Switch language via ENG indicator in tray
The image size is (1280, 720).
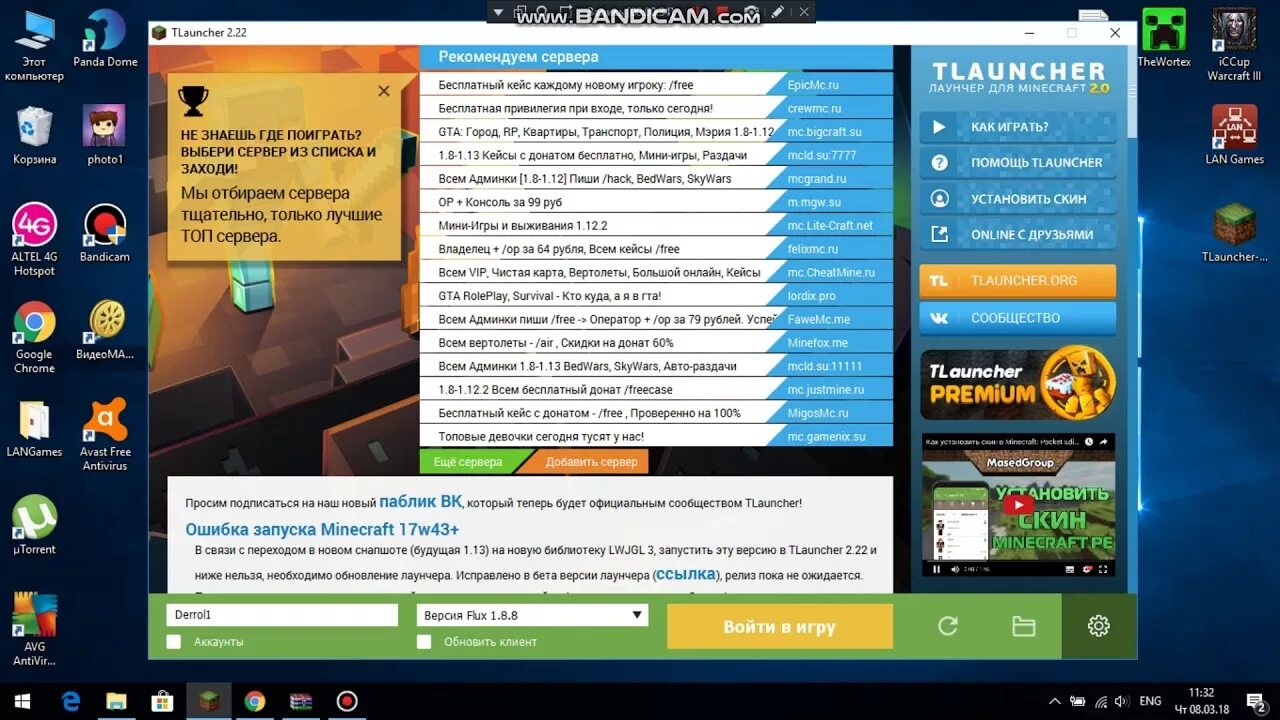(1150, 701)
